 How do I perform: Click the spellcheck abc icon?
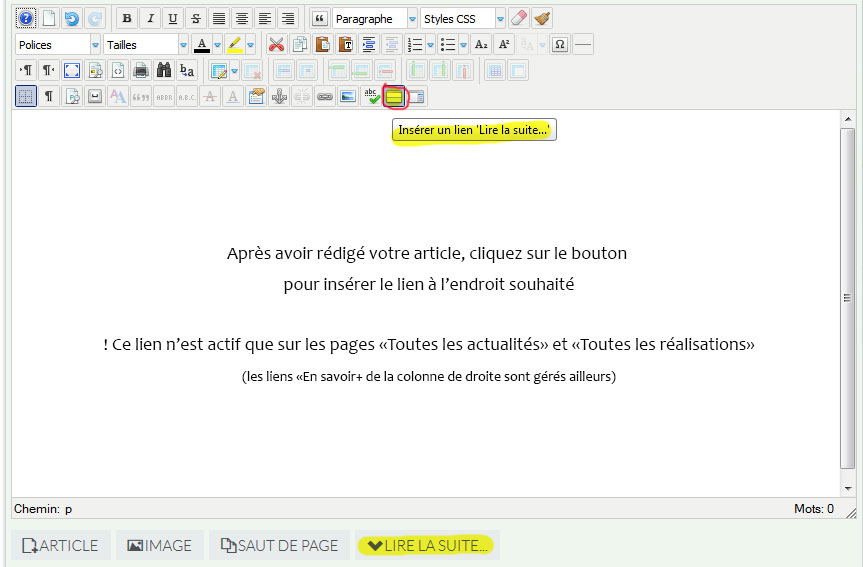[x=371, y=97]
